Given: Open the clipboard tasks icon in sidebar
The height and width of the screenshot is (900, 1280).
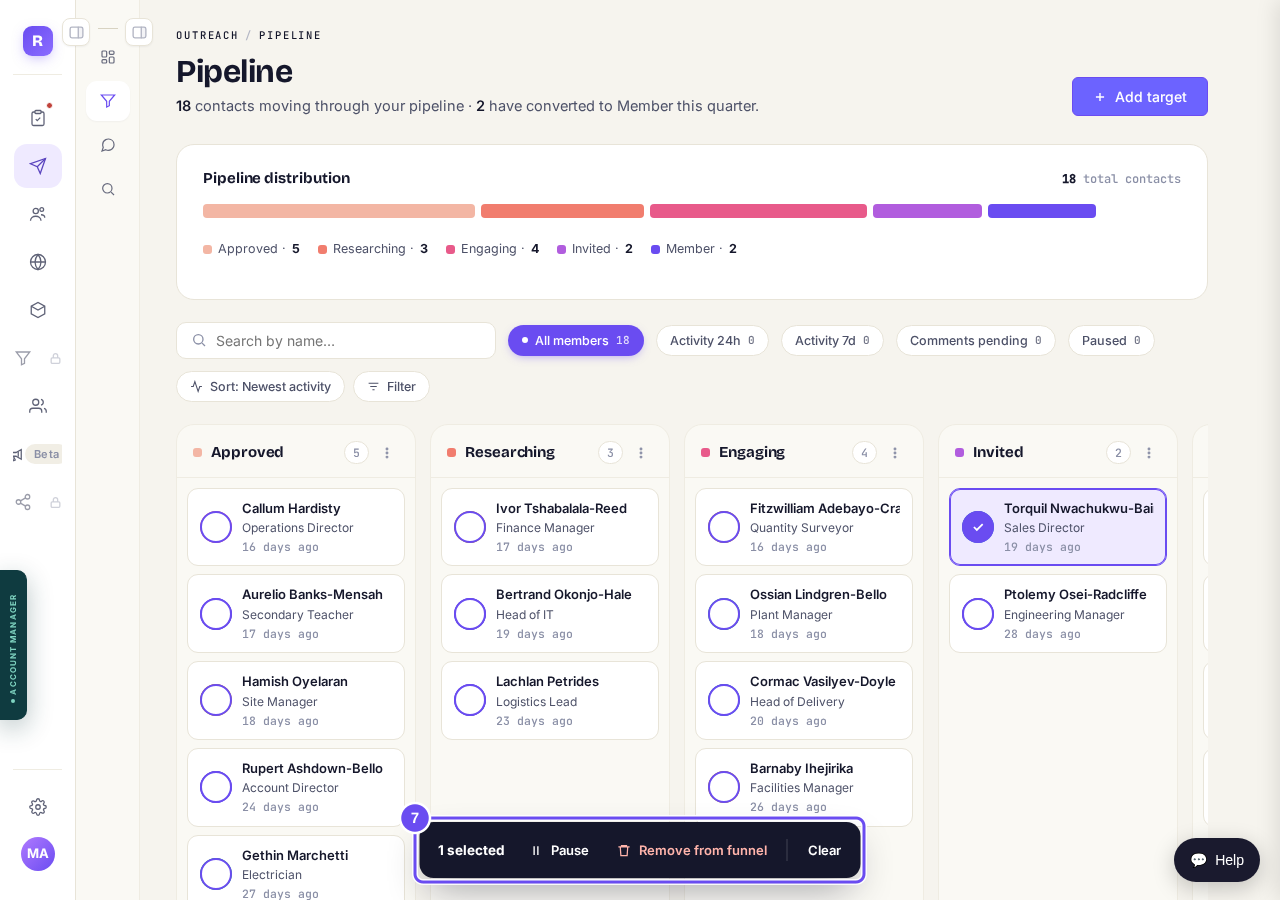Looking at the screenshot, I should point(38,118).
